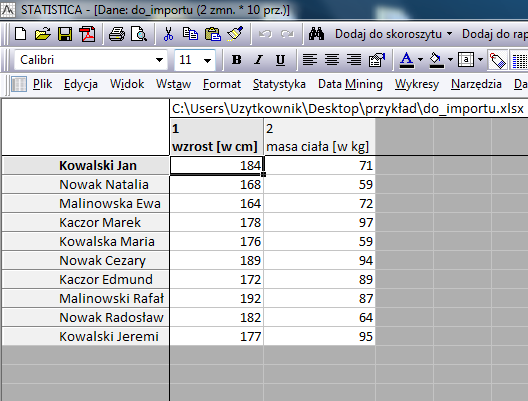This screenshot has width=528, height=401.
Task: Select row Malinowska Ewa
Action: pyautogui.click(x=86, y=204)
